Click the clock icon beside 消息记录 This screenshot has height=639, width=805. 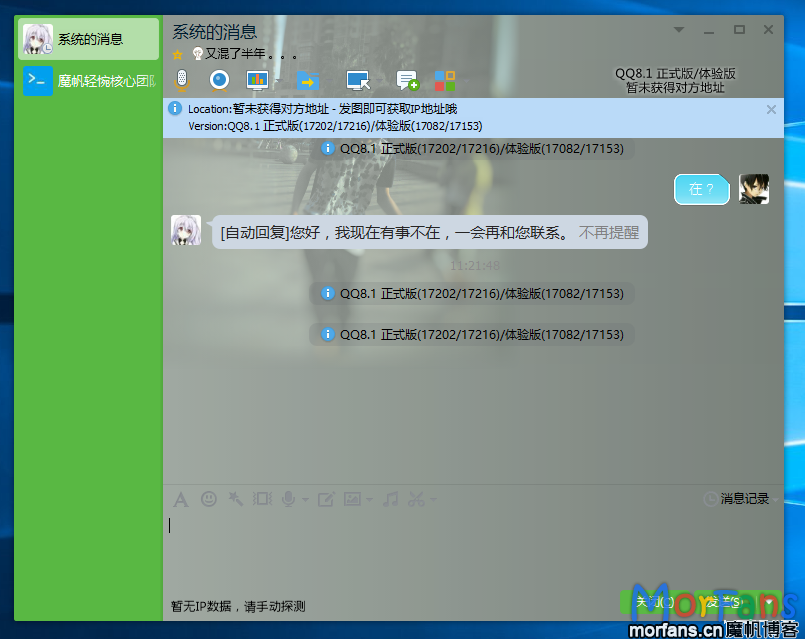711,499
